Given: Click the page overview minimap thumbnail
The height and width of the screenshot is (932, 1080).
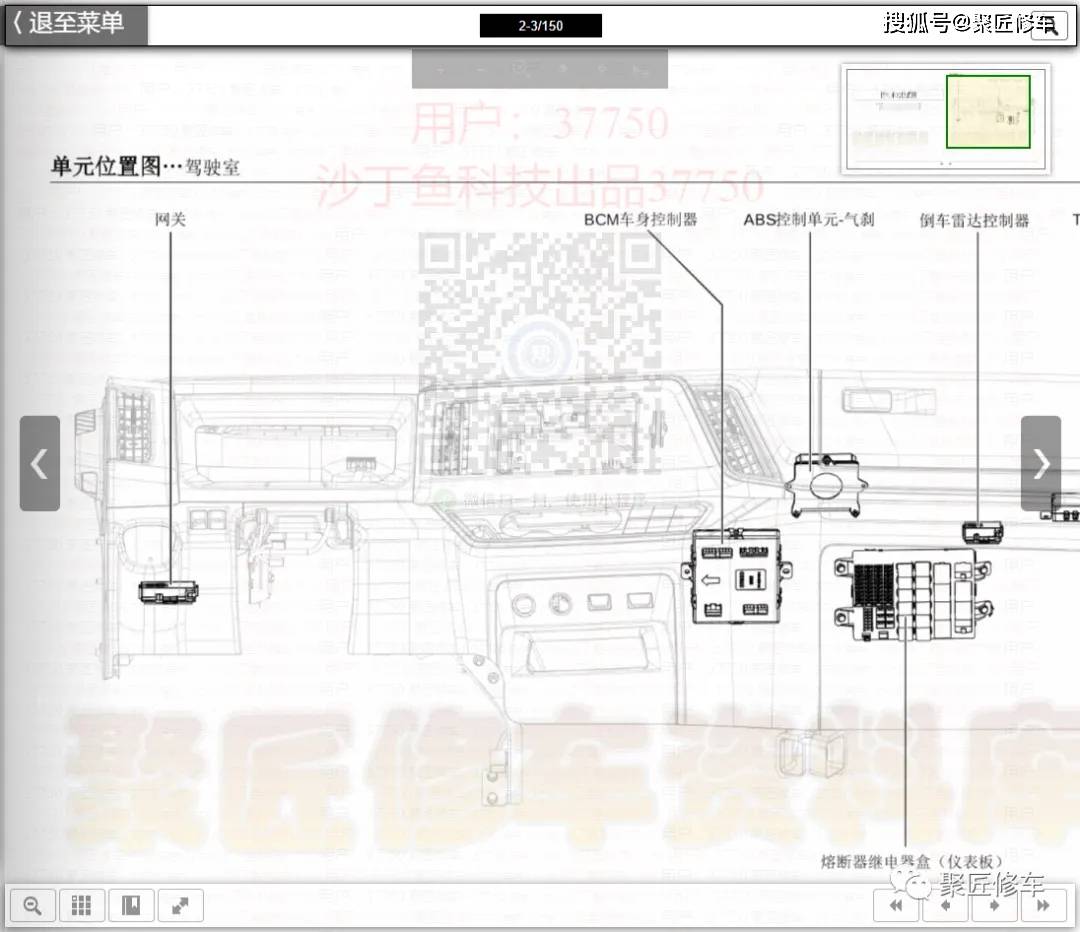Looking at the screenshot, I should 945,118.
